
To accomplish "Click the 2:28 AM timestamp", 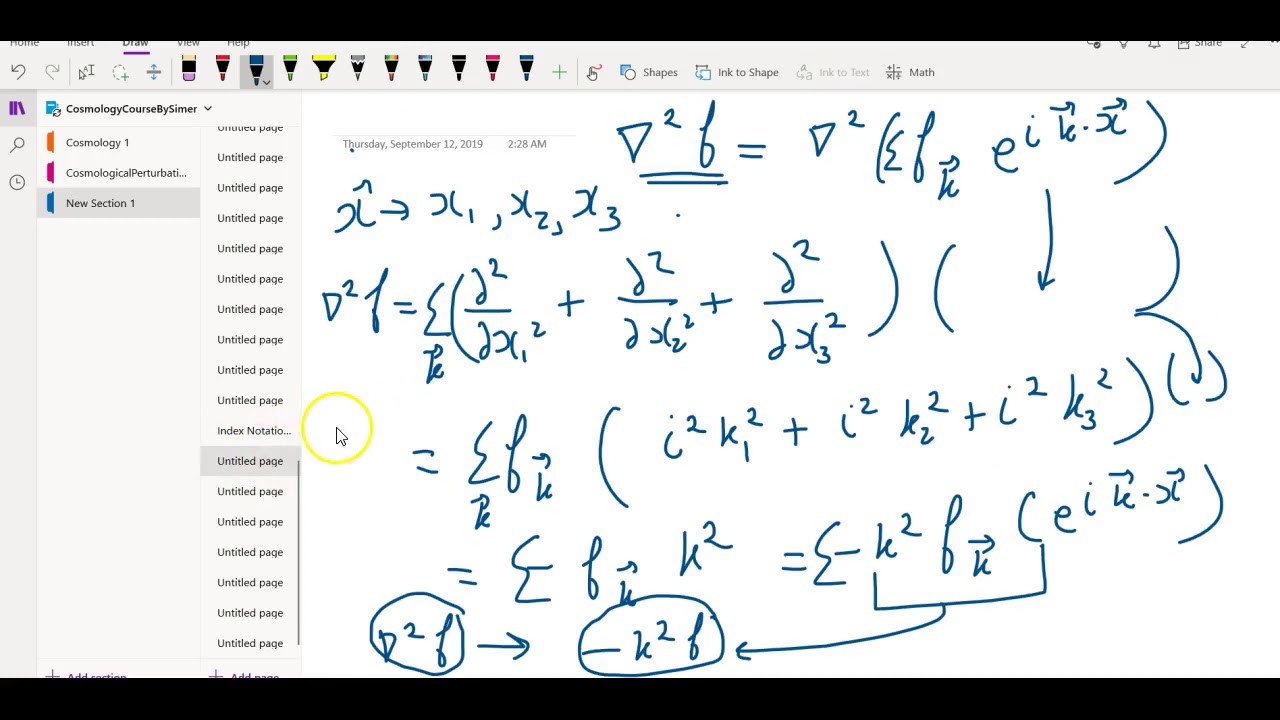I will [x=527, y=144].
